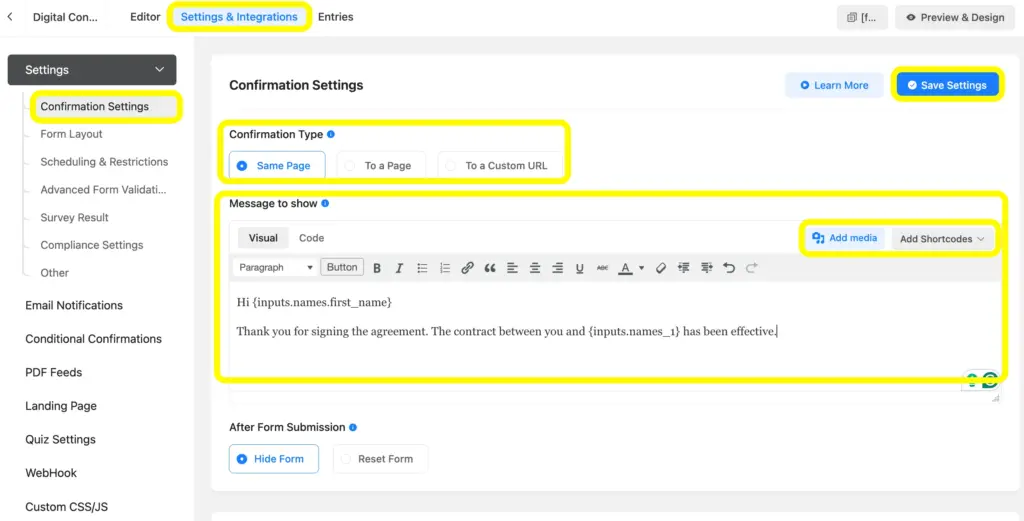Screen dimensions: 1024x521
Task: Click the Grammarly icon in the editor
Action: click(990, 378)
